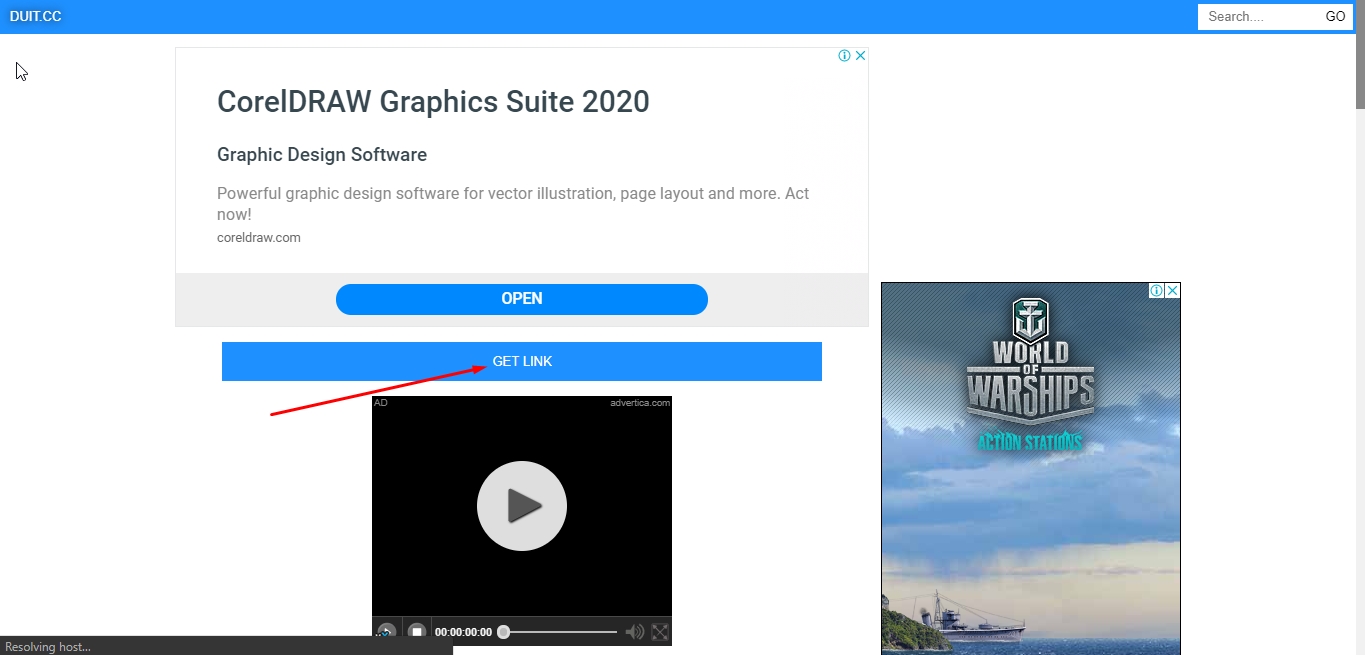Click the coreldraw.com ad URL
This screenshot has width=1365, height=655.
point(259,238)
